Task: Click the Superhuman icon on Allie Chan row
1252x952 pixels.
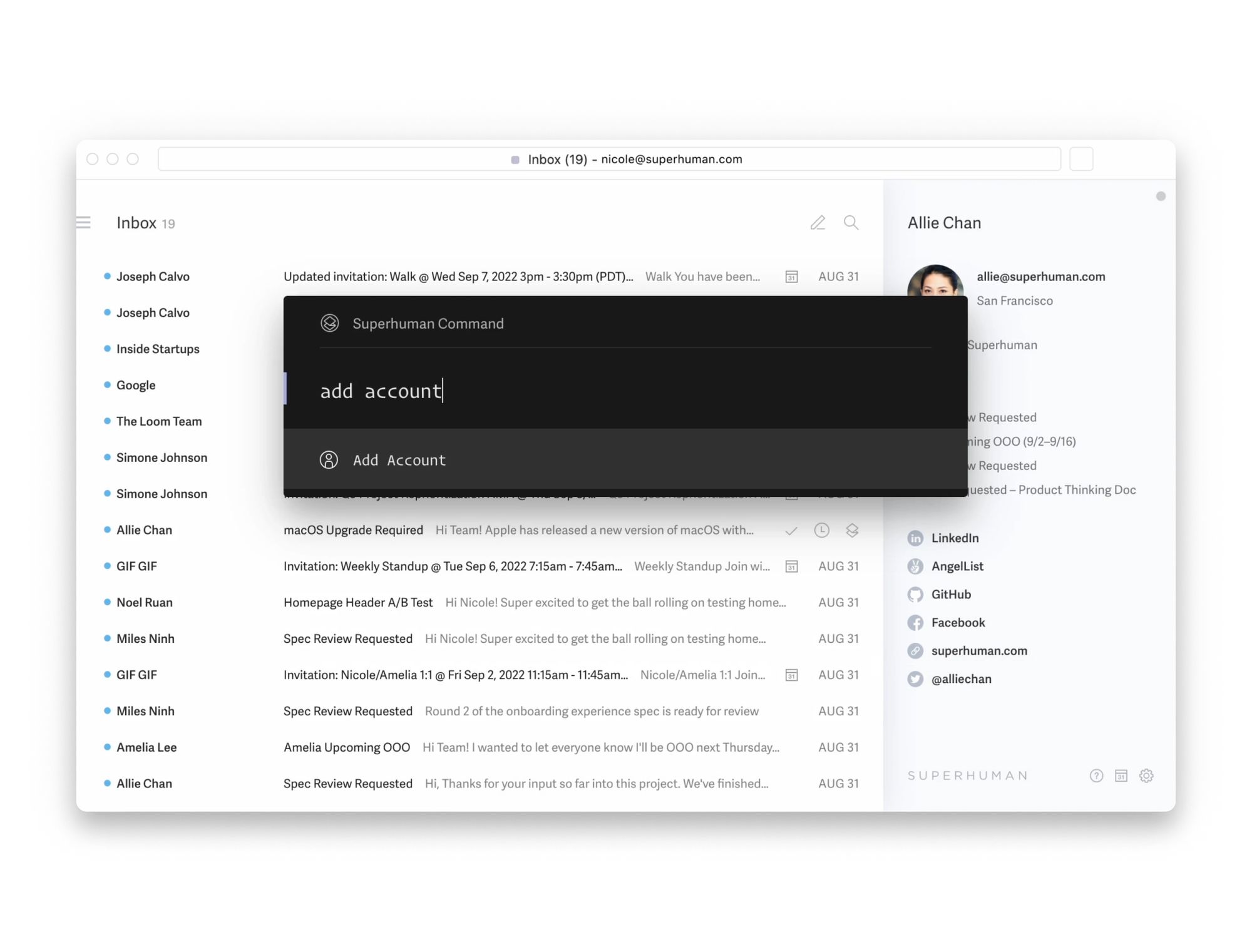Action: pyautogui.click(x=852, y=530)
